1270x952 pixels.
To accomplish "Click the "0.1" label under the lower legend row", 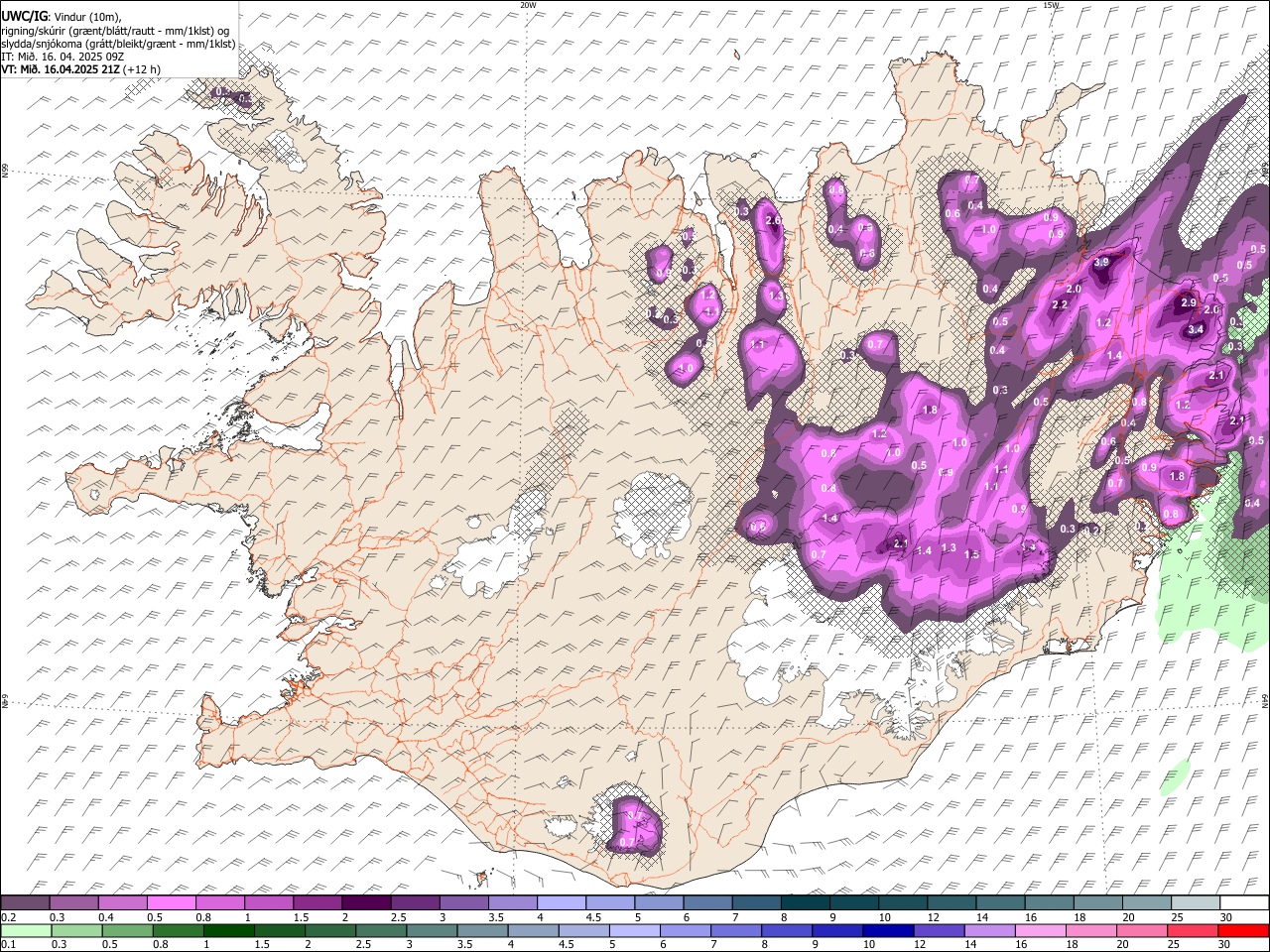I will tap(8, 944).
